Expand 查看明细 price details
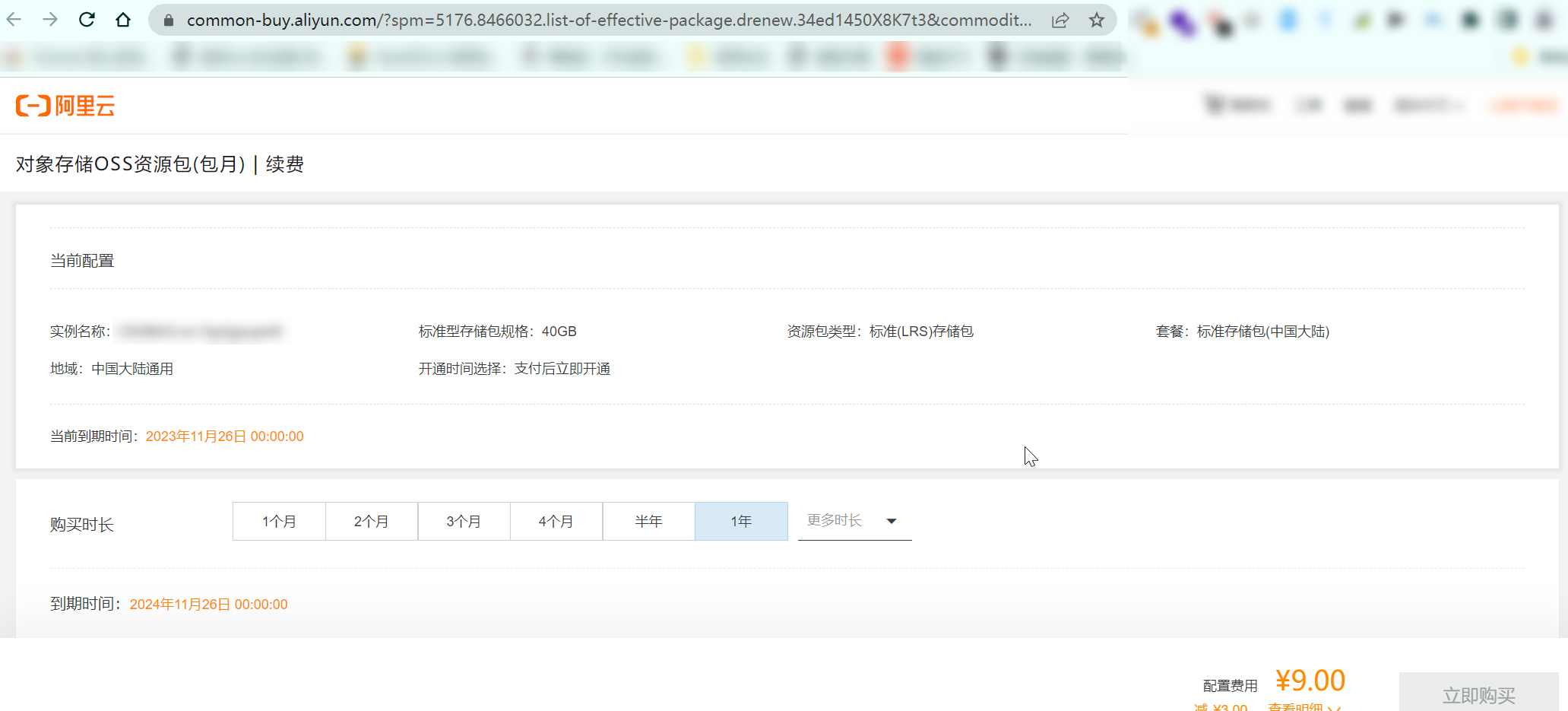The width and height of the screenshot is (1568, 711). click(1304, 707)
